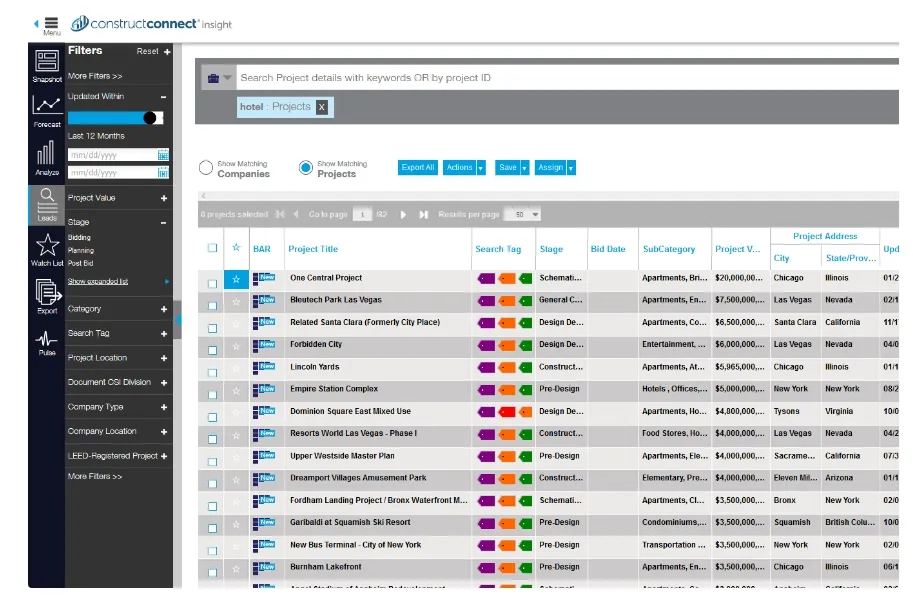Sort by Stage column header
This screenshot has height=598, width=913.
pos(551,249)
